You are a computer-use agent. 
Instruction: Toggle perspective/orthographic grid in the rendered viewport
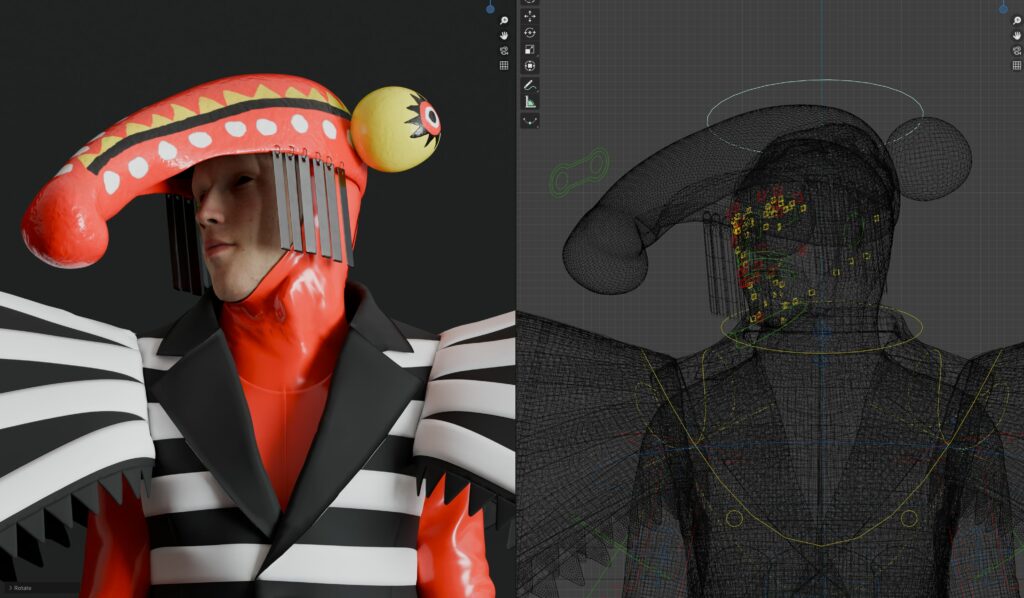tap(504, 65)
